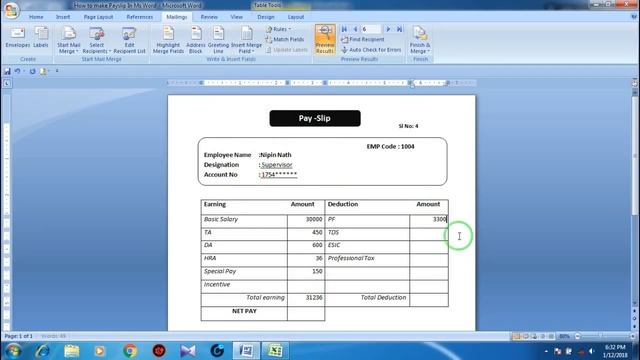Image resolution: width=640 pixels, height=360 pixels.
Task: Insert a Greeting Line
Action: point(218,40)
